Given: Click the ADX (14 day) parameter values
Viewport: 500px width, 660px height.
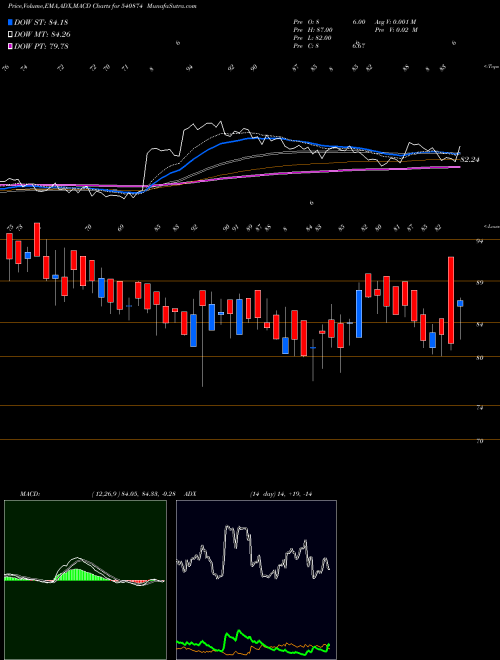Looking at the screenshot, I should point(283,494).
